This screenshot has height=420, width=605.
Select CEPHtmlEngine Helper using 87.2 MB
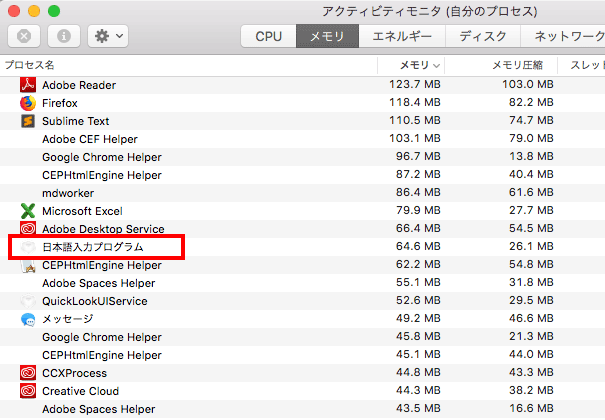[x=102, y=175]
